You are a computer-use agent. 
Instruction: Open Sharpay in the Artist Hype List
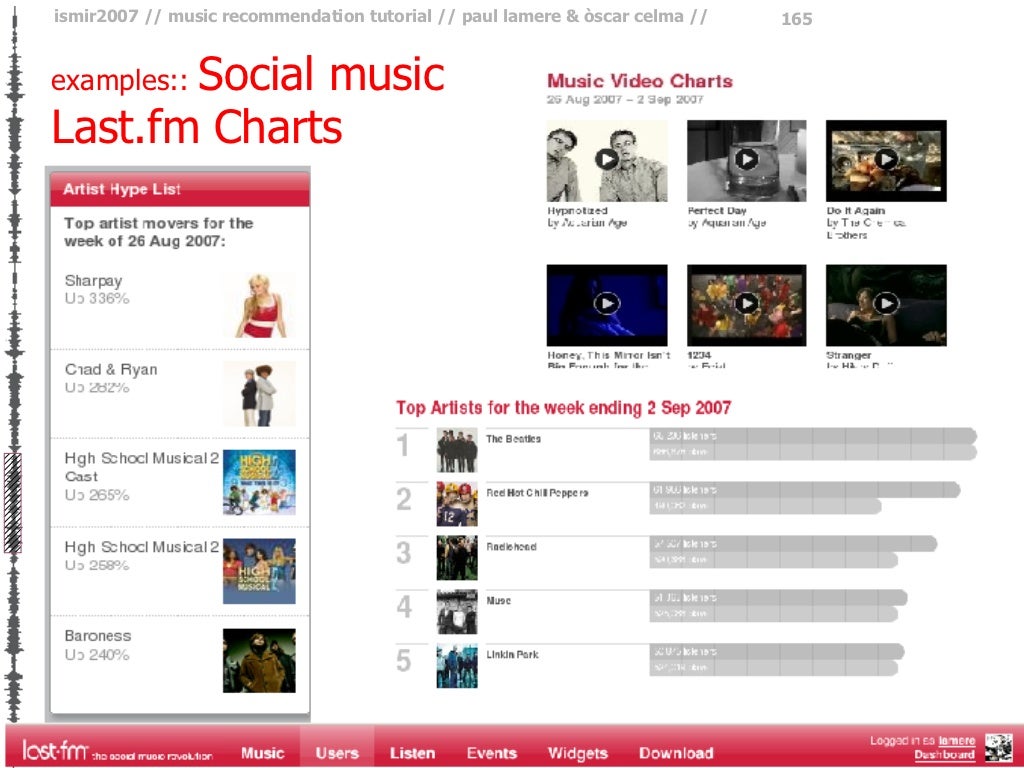tap(93, 281)
